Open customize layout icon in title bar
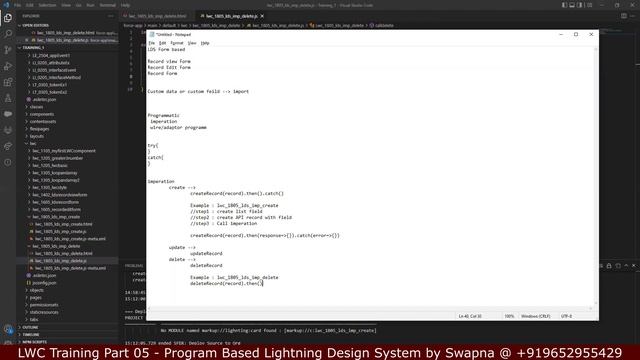 point(589,5)
